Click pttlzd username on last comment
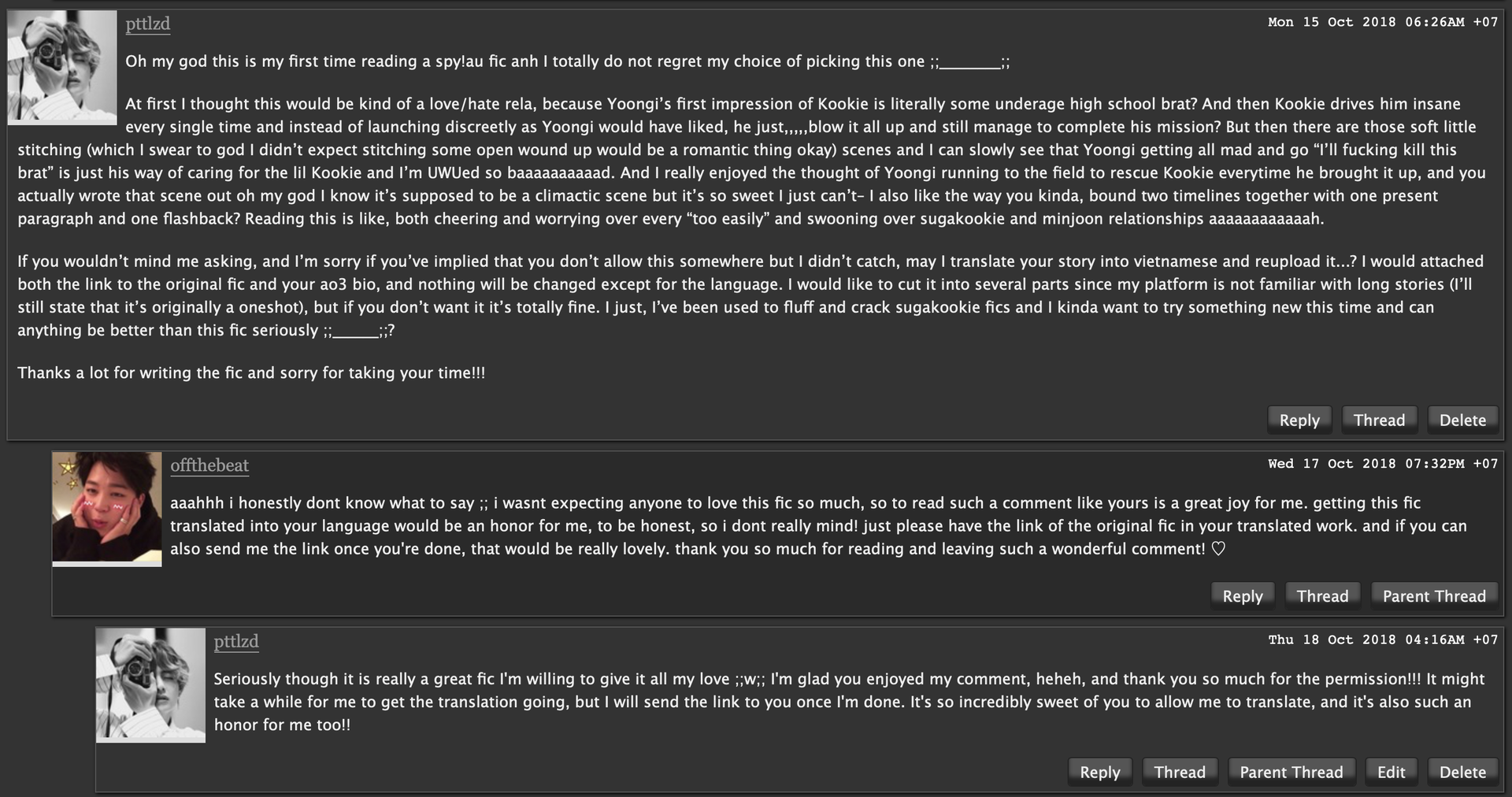Screen dimensions: 1512x797 236,641
